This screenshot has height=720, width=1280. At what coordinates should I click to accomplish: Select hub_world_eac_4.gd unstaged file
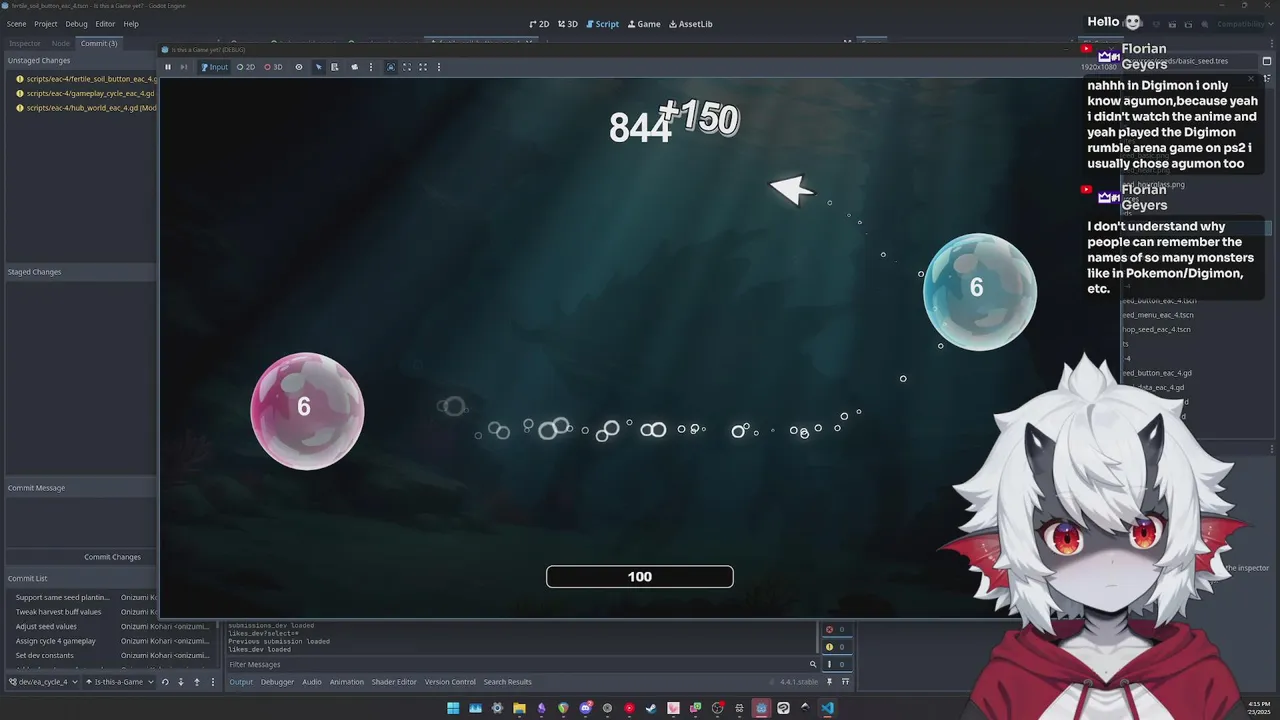click(x=86, y=108)
